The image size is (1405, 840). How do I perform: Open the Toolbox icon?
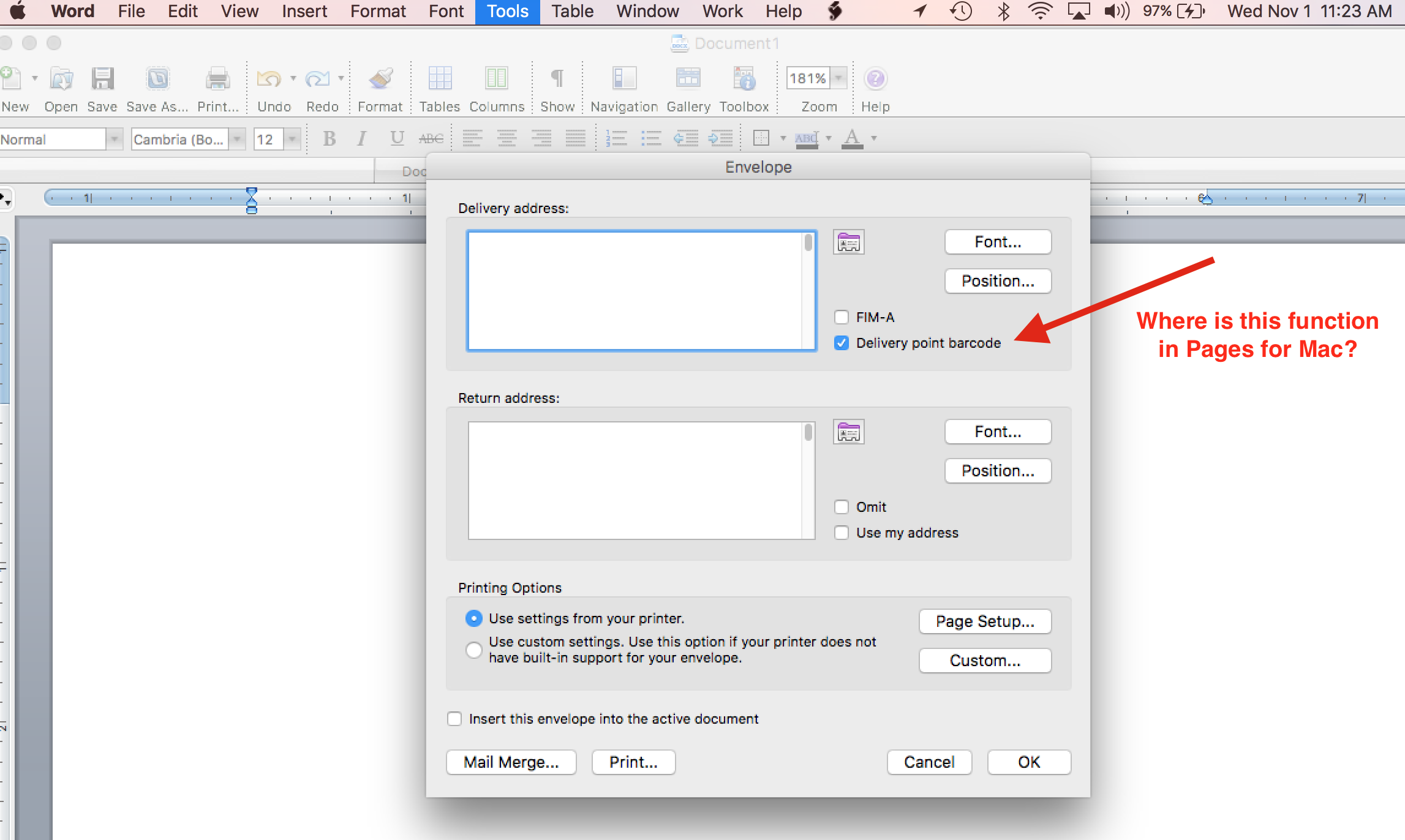(x=744, y=80)
